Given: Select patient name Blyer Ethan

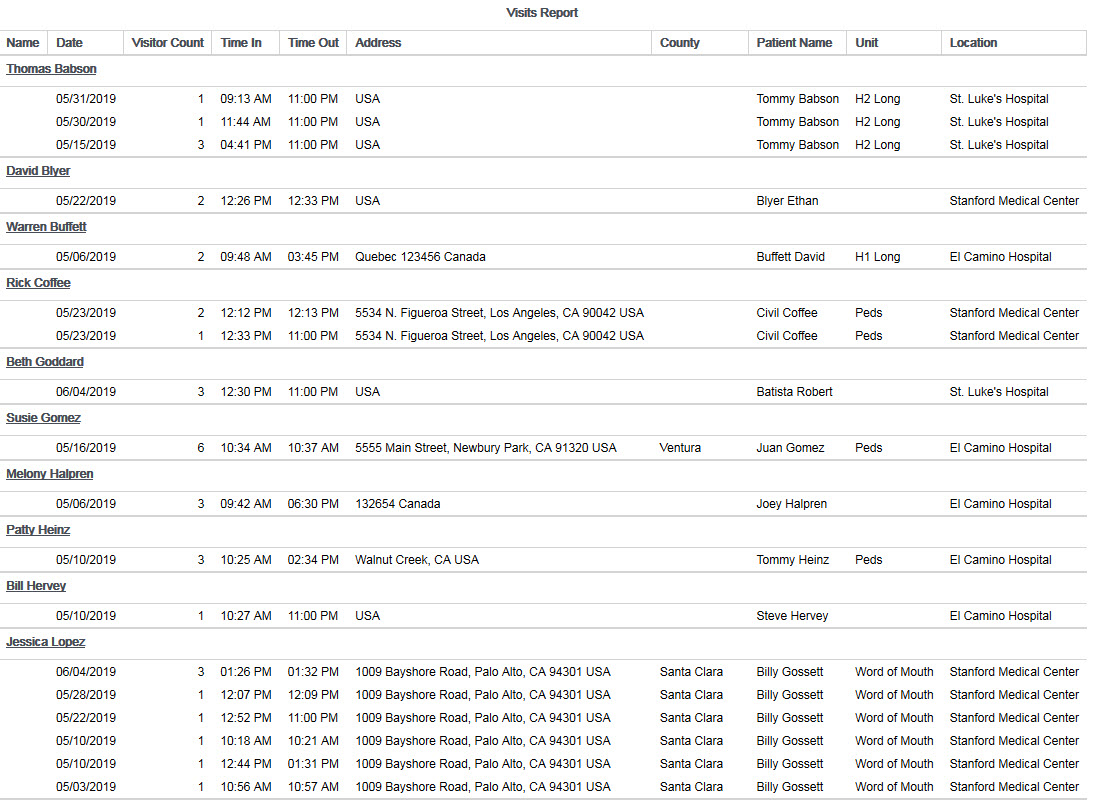Looking at the screenshot, I should click(x=787, y=201).
